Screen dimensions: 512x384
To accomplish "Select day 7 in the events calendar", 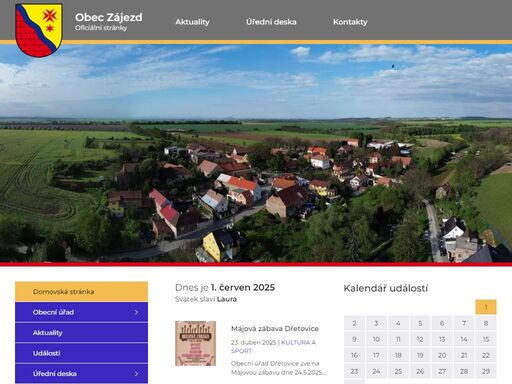I will pyautogui.click(x=464, y=323).
